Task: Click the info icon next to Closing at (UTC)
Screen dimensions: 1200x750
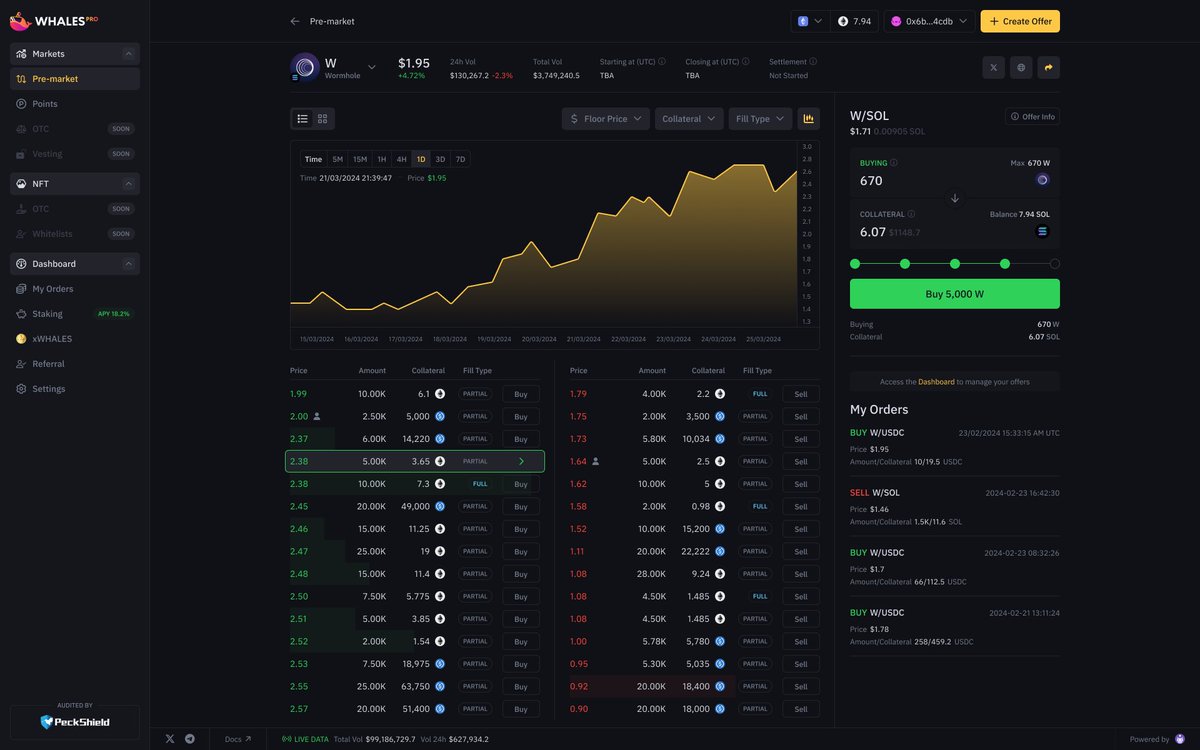Action: 744,61
